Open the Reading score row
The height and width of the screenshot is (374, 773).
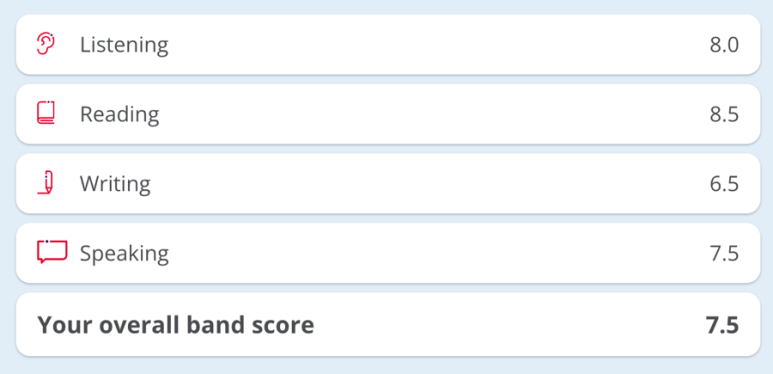pos(388,114)
